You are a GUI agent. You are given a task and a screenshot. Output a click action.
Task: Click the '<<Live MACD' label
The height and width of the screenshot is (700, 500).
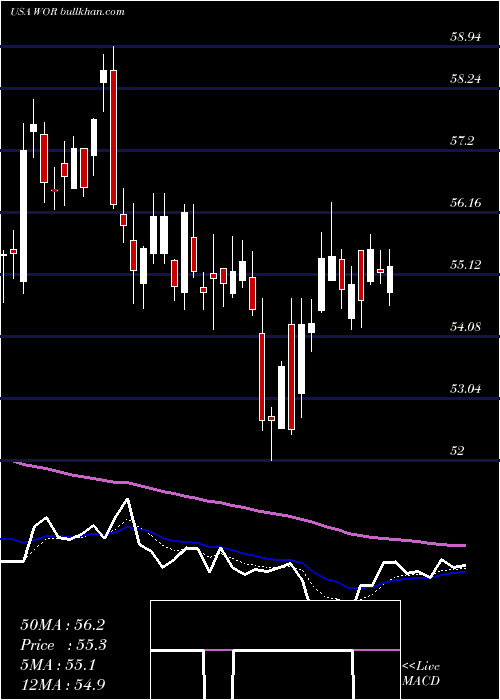pyautogui.click(x=421, y=673)
